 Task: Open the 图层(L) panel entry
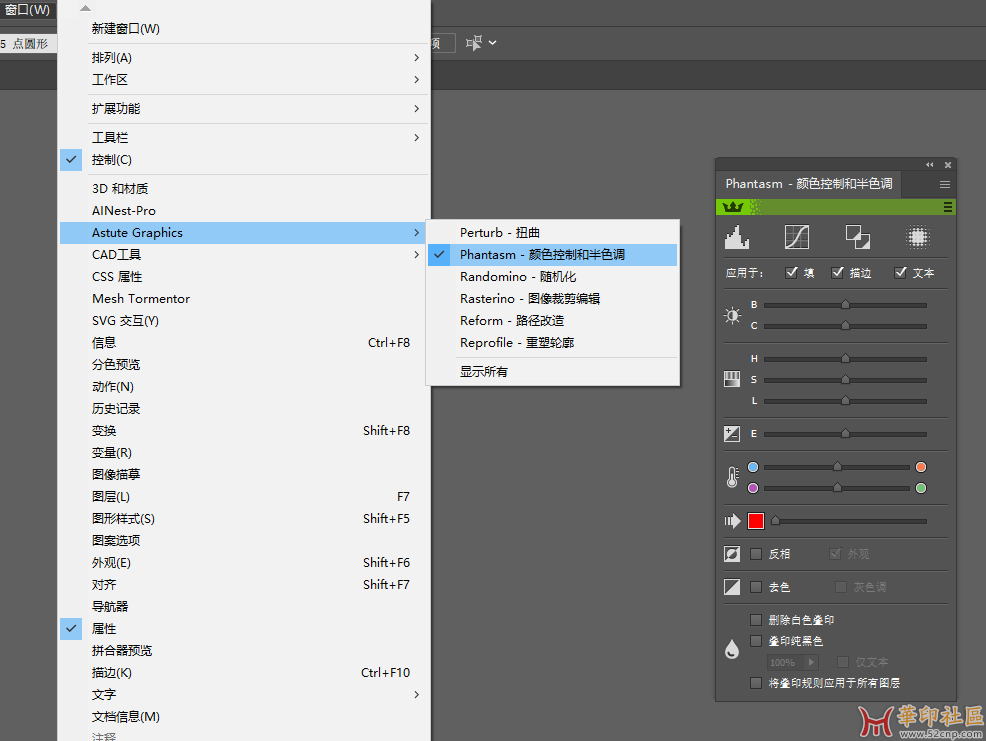pos(245,497)
